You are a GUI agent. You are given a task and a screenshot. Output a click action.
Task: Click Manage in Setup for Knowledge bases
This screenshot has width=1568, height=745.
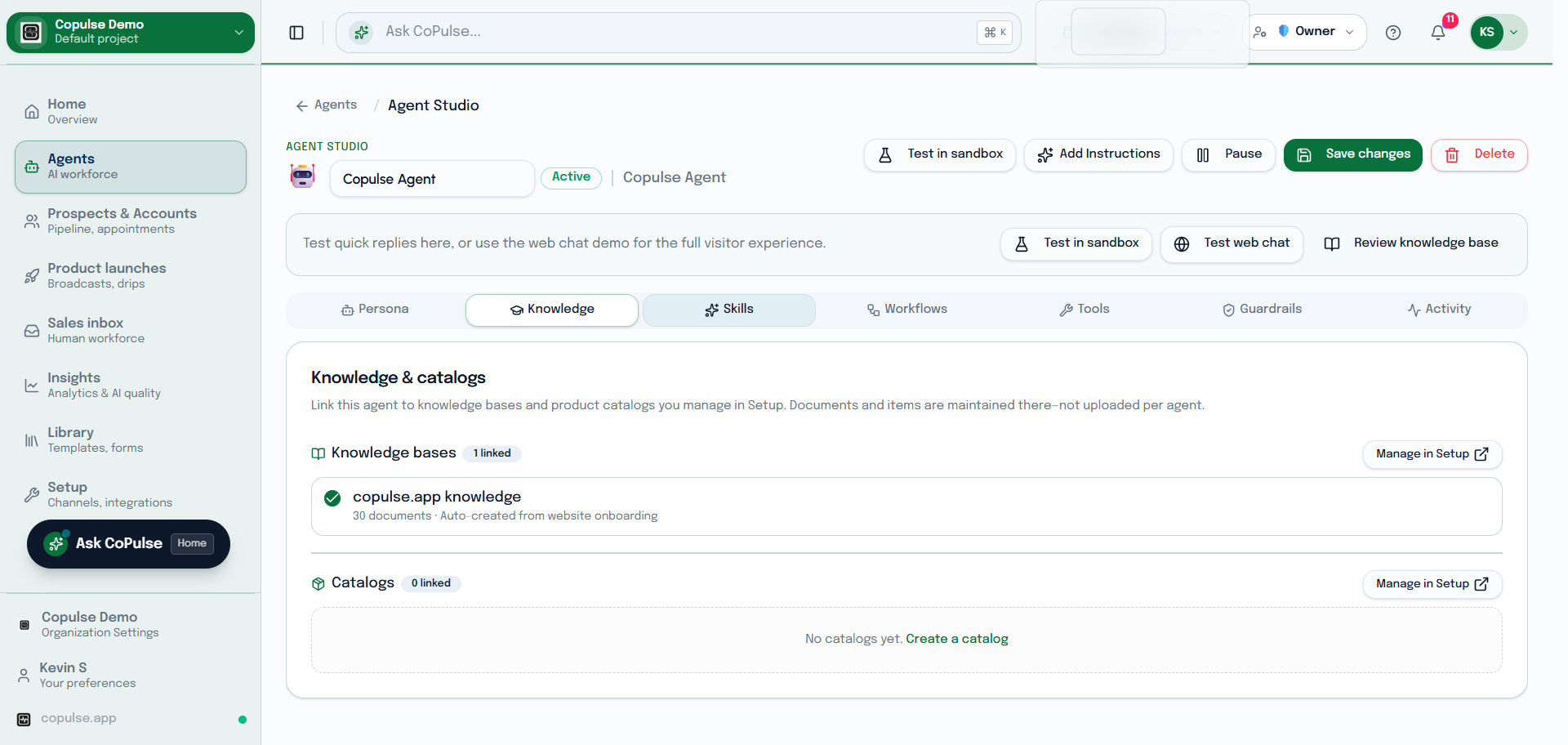coord(1432,454)
